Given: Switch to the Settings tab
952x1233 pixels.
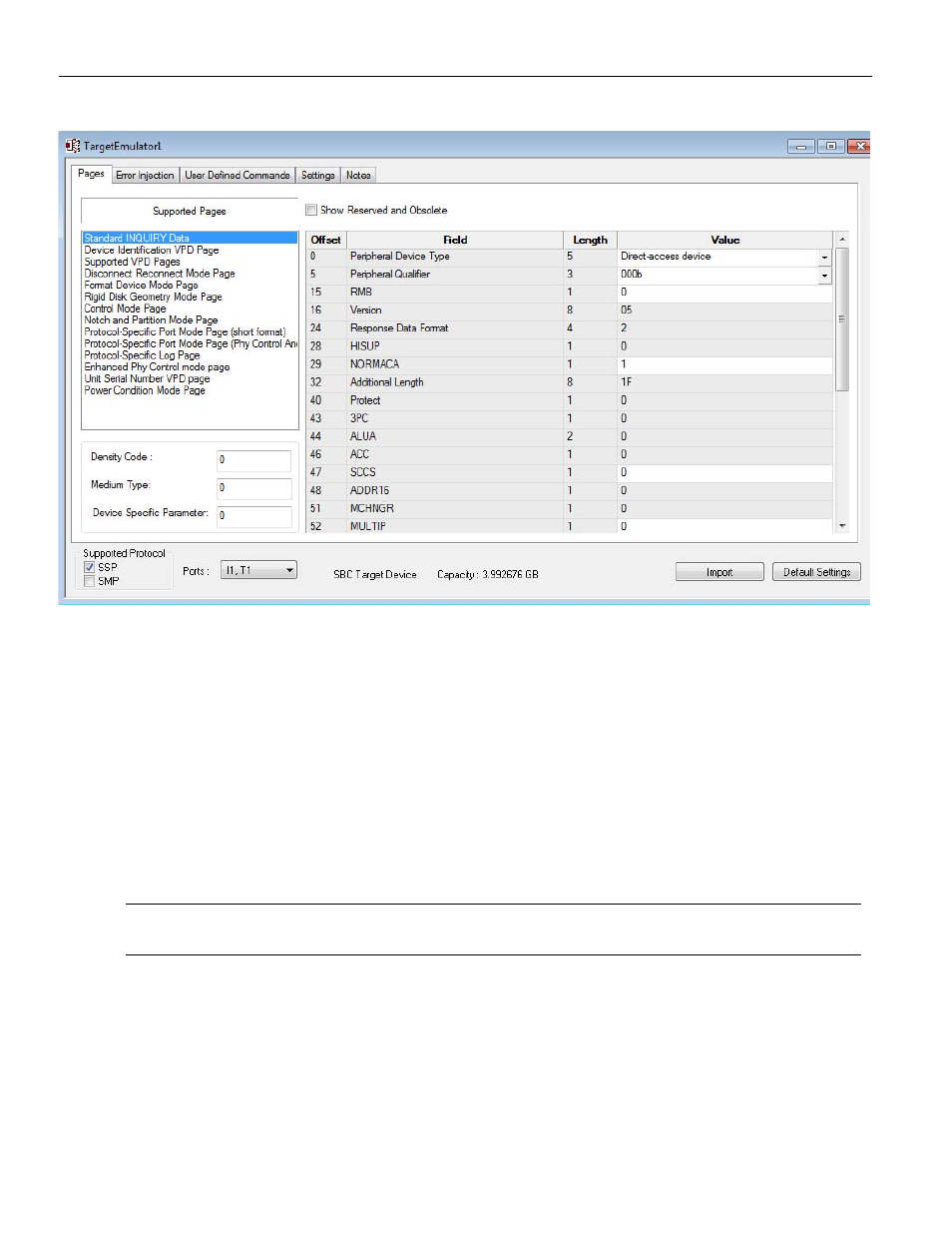Looking at the screenshot, I should click(318, 176).
